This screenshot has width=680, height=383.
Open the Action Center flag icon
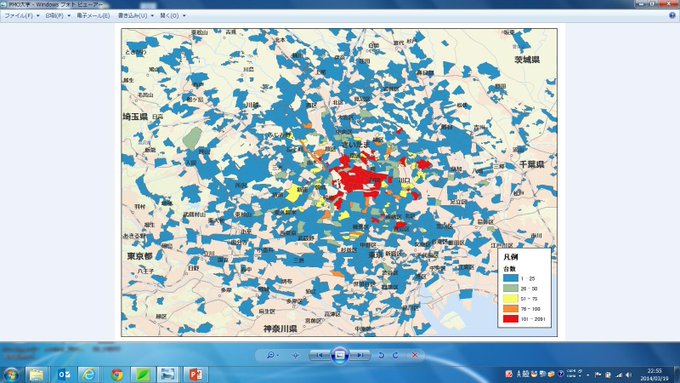tap(598, 375)
